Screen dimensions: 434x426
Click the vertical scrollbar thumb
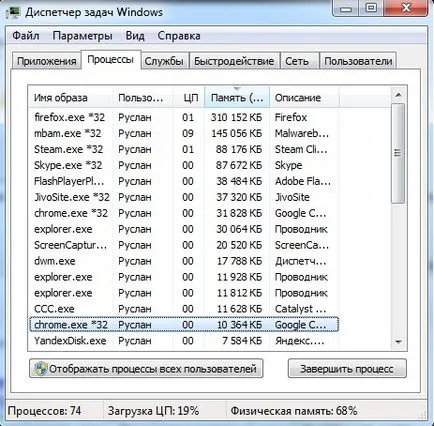[x=398, y=153]
